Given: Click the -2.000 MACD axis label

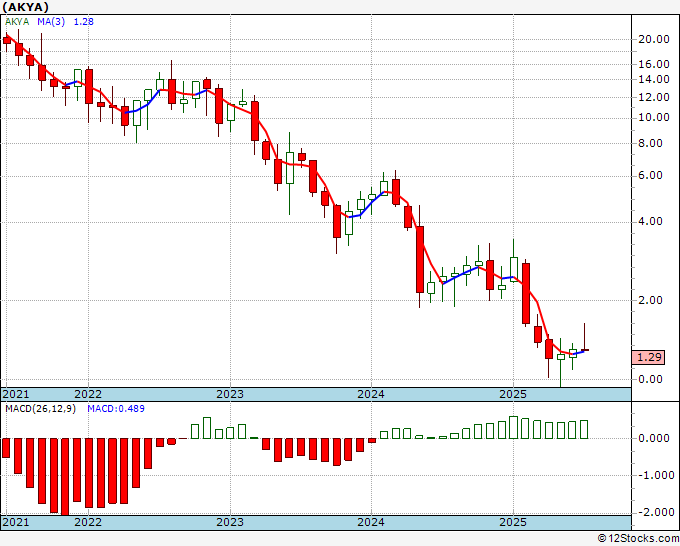Looking at the screenshot, I should point(654,512).
